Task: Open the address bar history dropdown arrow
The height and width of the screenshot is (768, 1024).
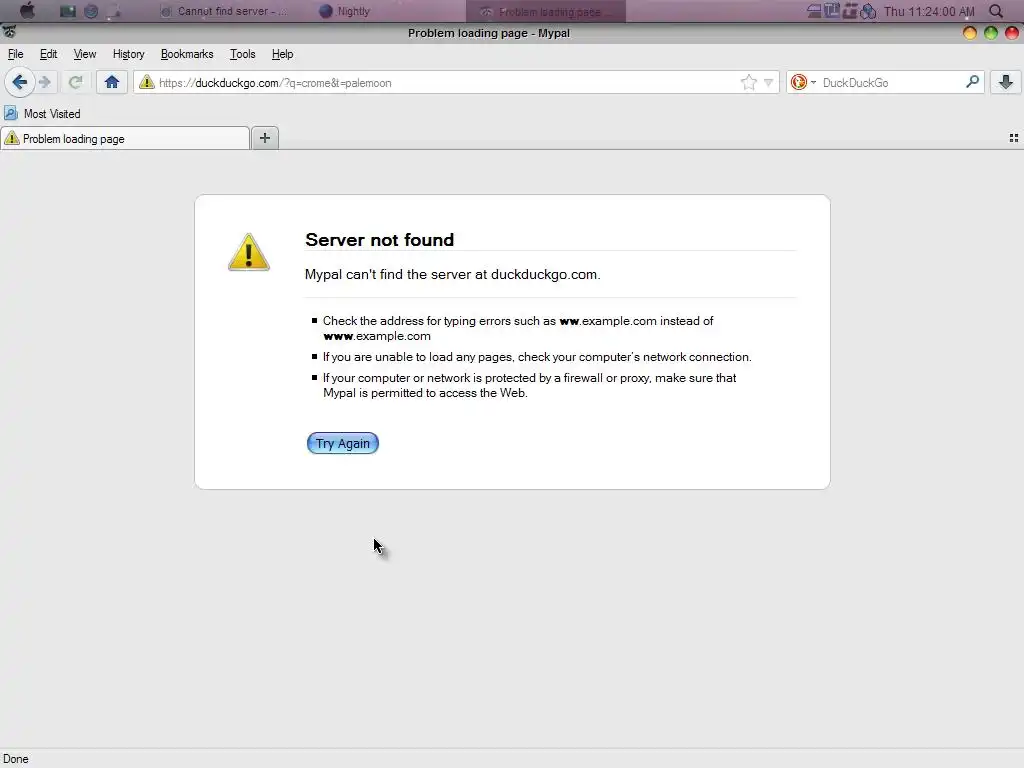Action: (769, 83)
